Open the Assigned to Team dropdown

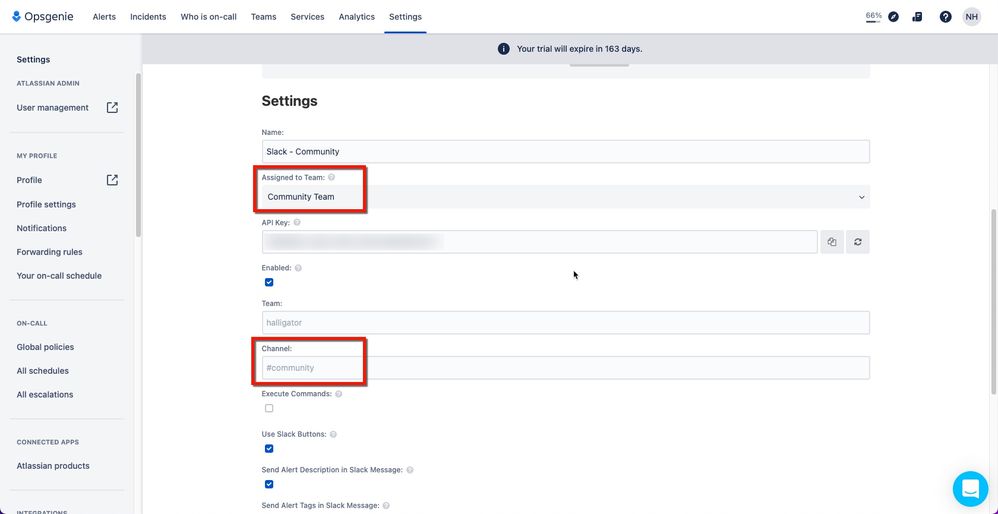coord(566,197)
